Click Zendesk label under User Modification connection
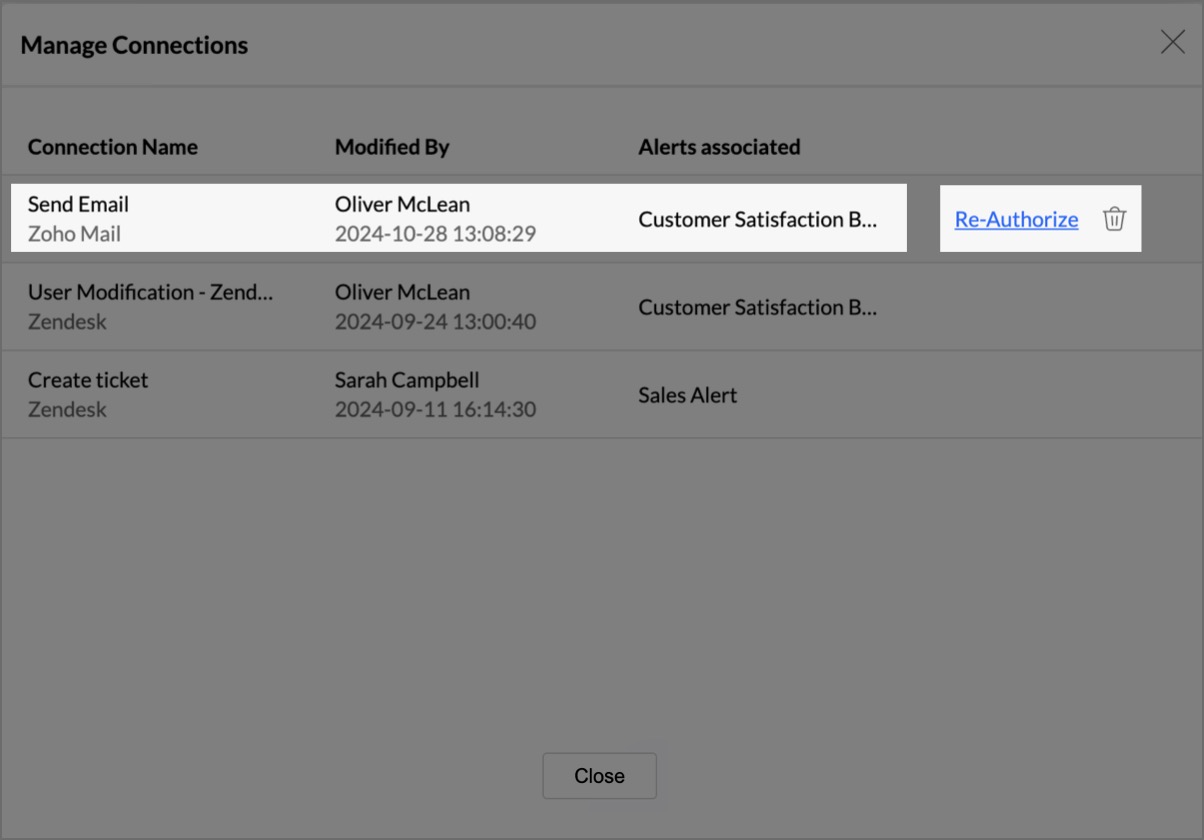Screen dimensions: 1204x840 67,322
